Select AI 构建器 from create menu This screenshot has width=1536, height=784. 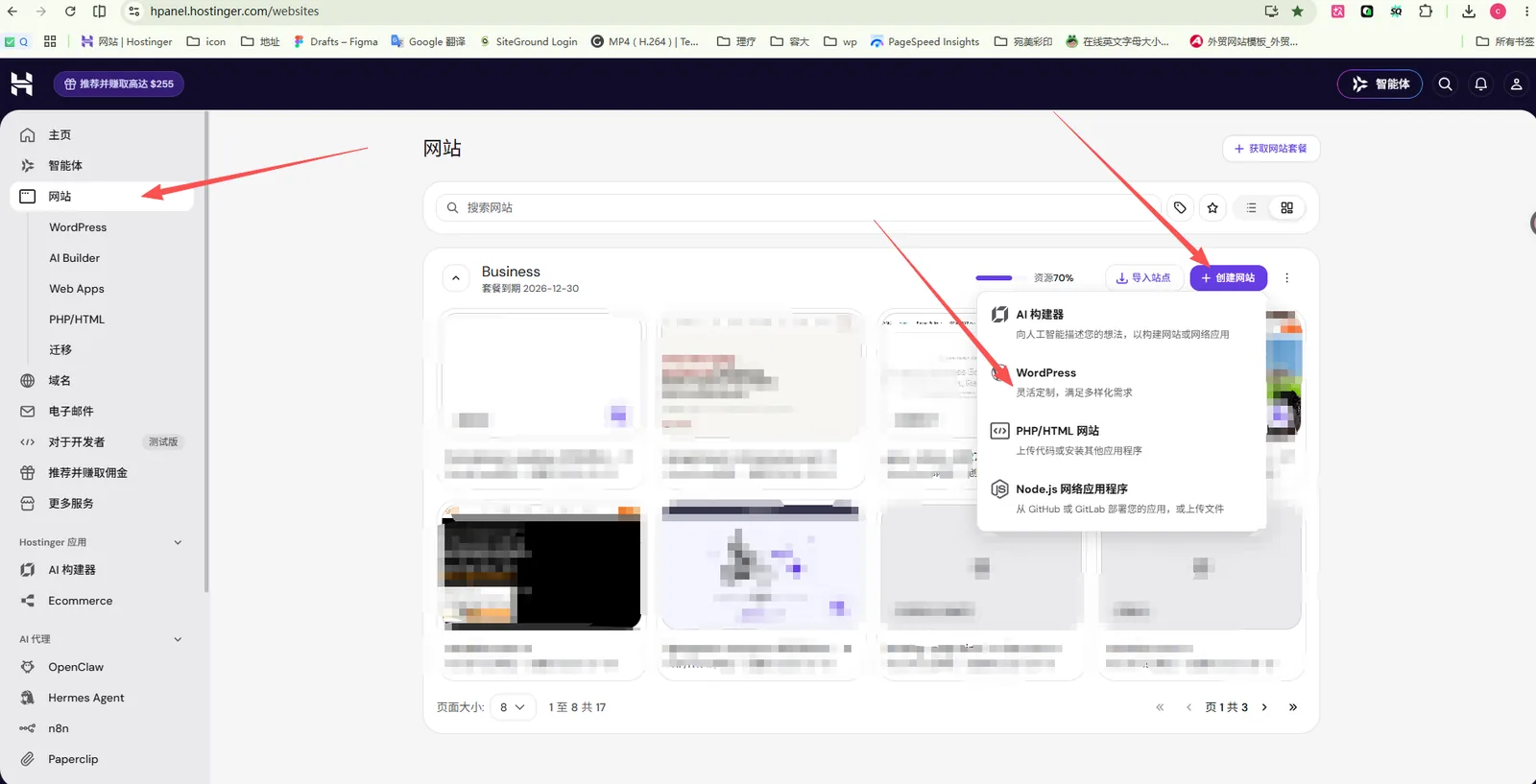tap(1121, 323)
